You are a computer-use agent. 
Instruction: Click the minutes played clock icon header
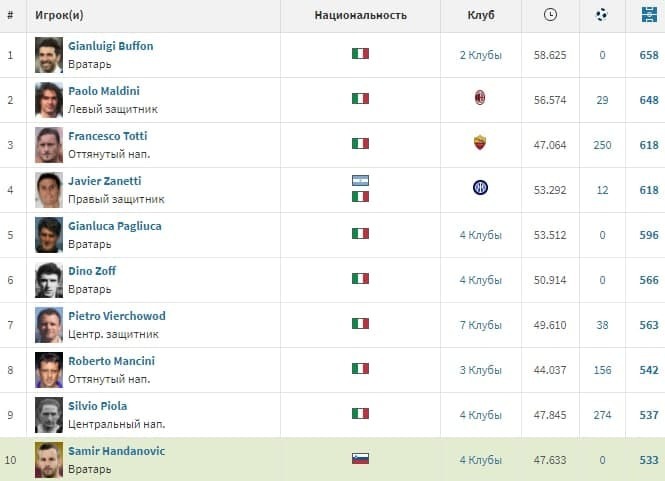pos(551,15)
